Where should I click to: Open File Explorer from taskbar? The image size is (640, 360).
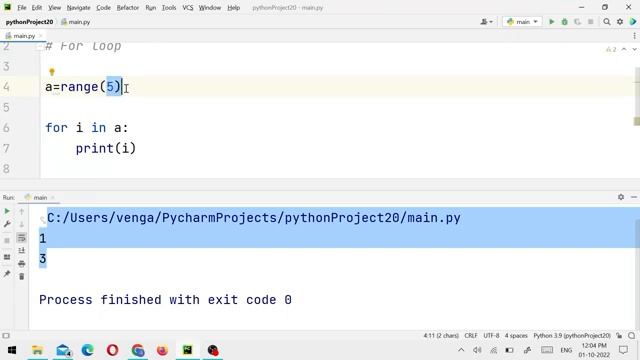(37, 350)
